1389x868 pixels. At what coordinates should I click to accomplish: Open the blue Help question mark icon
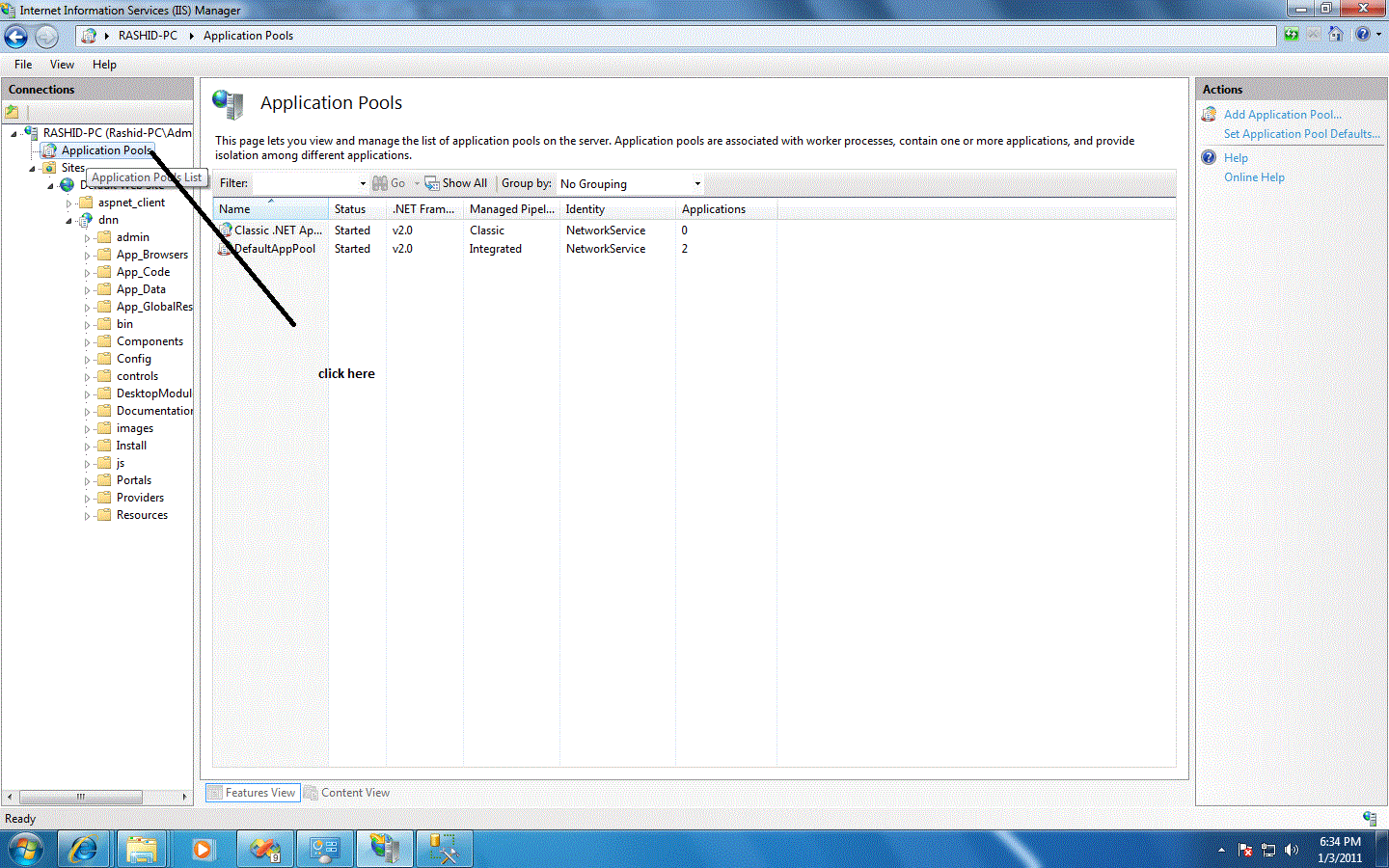click(1362, 35)
